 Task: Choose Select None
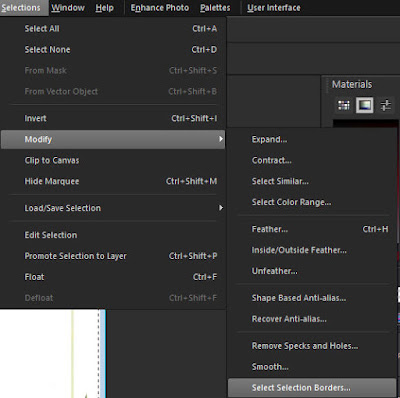pyautogui.click(x=113, y=50)
